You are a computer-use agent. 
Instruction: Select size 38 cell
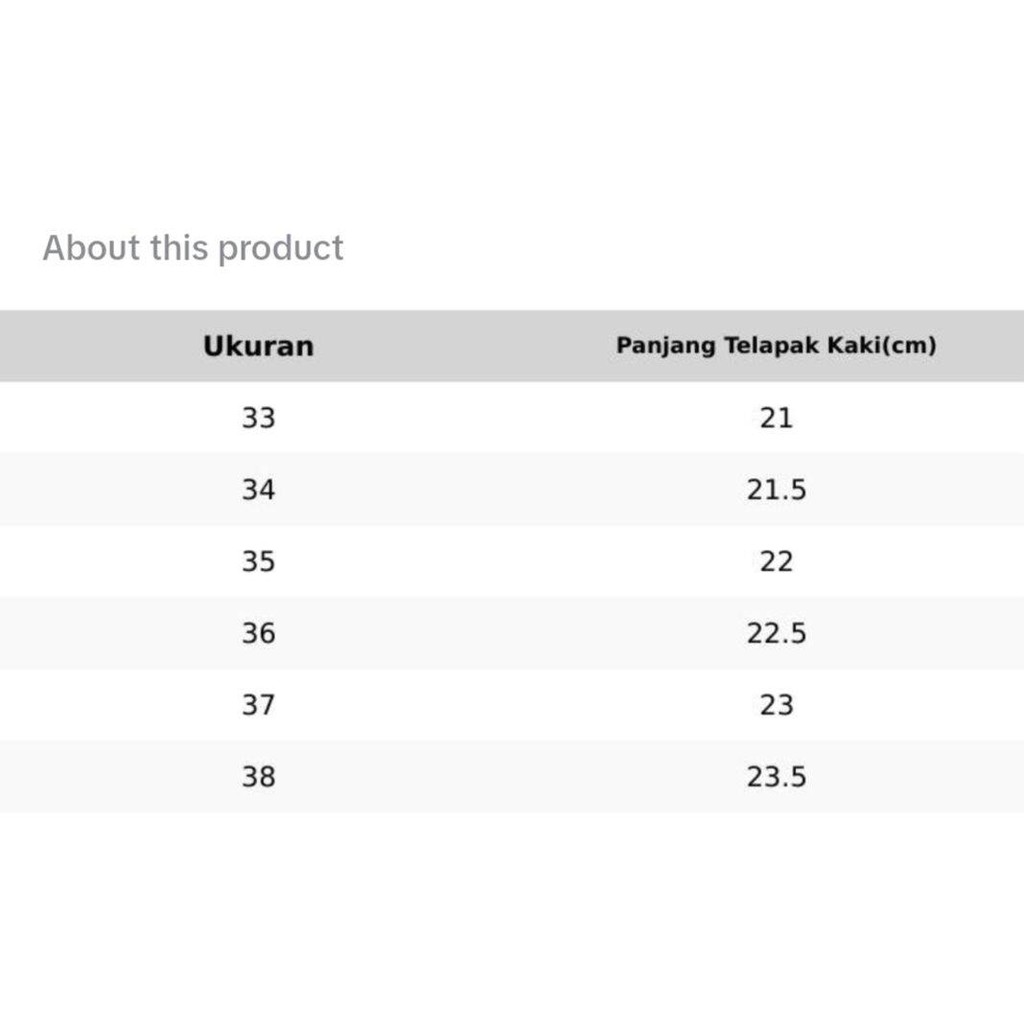tap(258, 777)
